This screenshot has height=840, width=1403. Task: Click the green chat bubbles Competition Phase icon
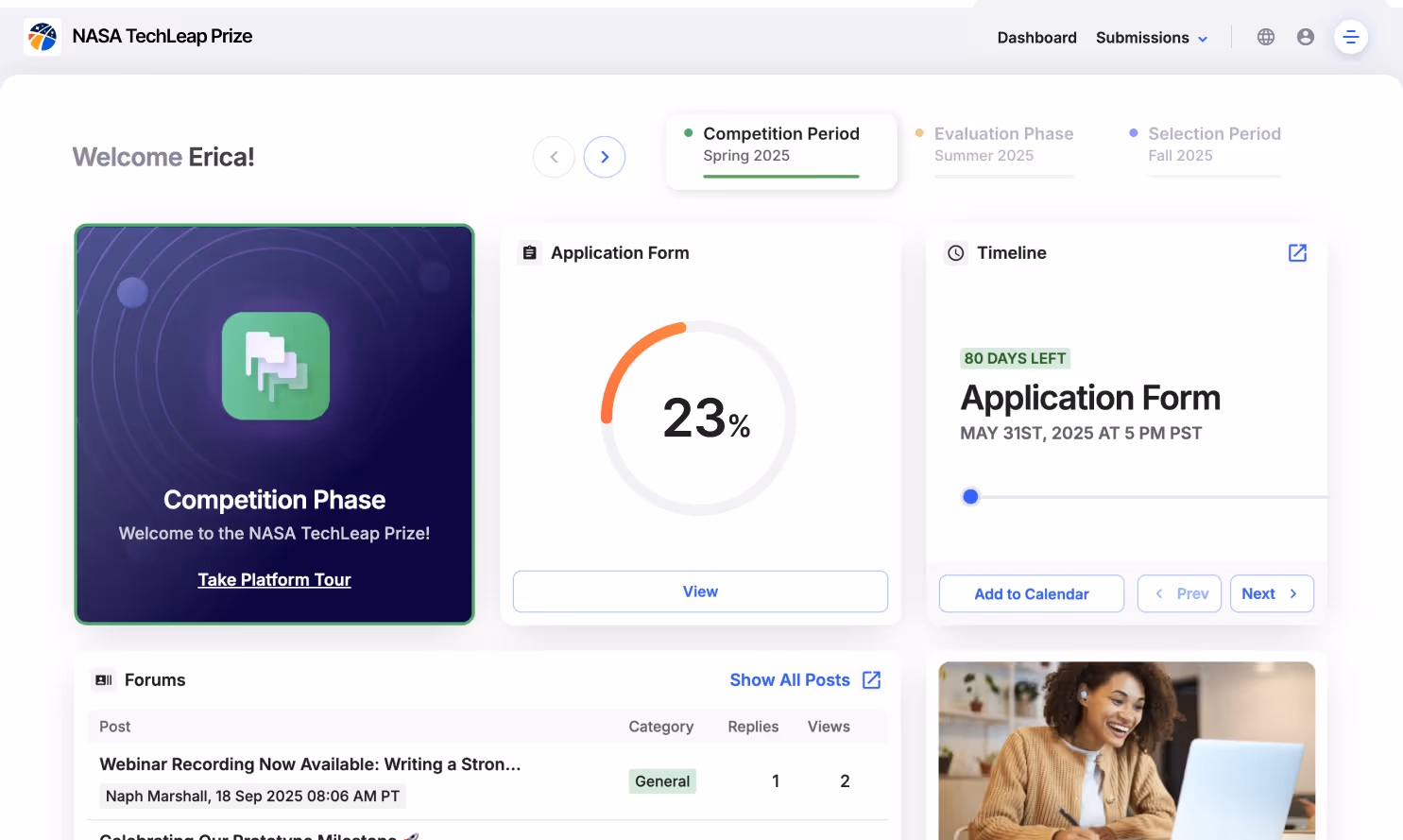pyautogui.click(x=276, y=366)
